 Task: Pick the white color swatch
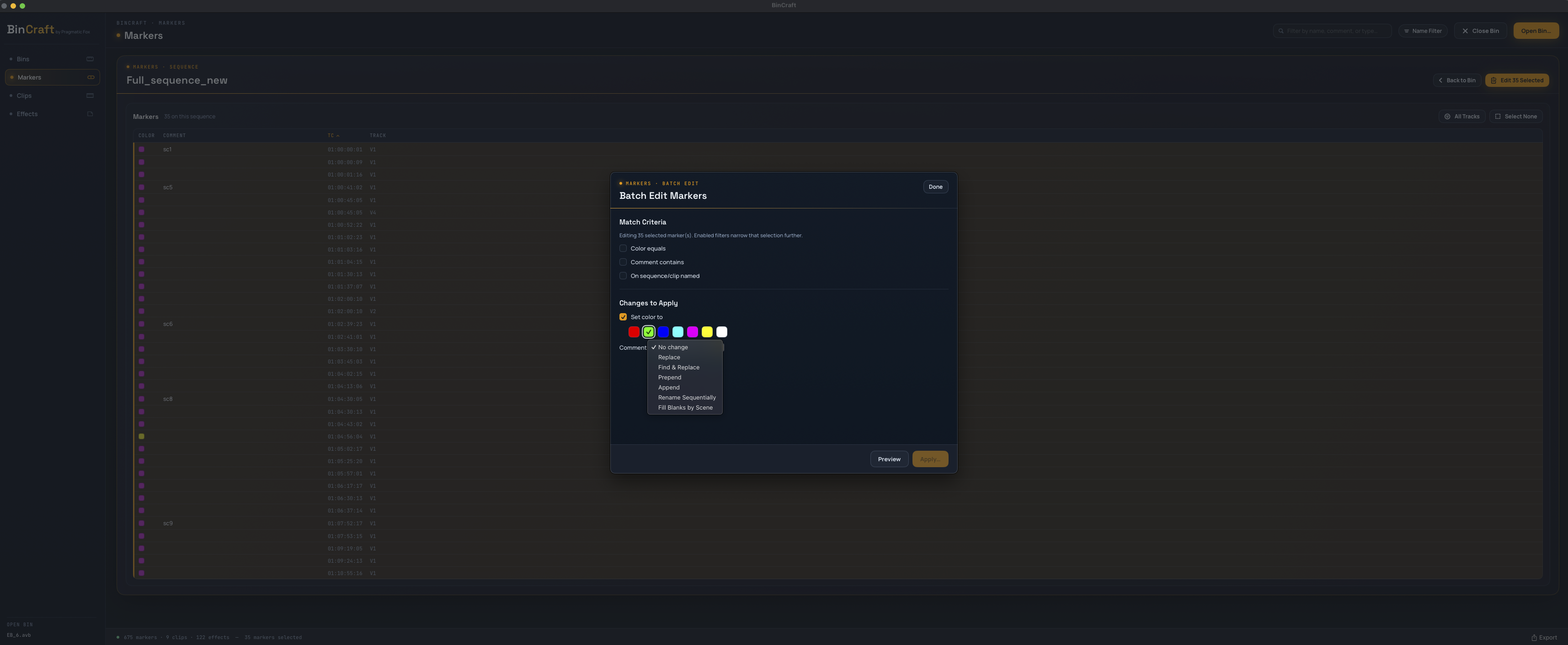point(721,331)
